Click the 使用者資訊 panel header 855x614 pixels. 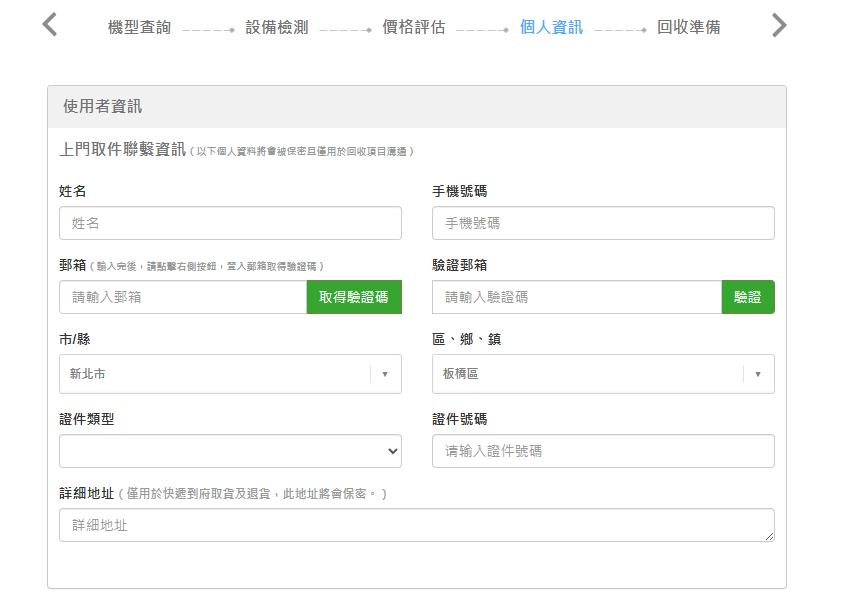(x=417, y=107)
